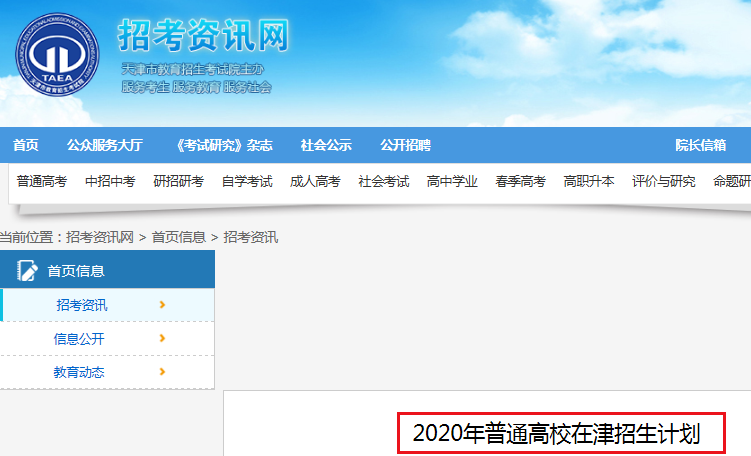
Task: Select 普通高考 sub-navigation tab
Action: click(42, 182)
